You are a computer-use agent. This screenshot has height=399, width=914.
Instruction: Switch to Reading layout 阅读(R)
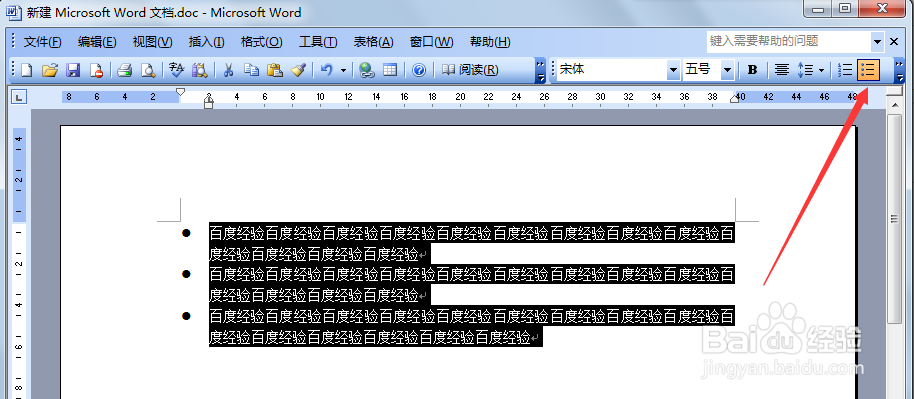[470, 71]
